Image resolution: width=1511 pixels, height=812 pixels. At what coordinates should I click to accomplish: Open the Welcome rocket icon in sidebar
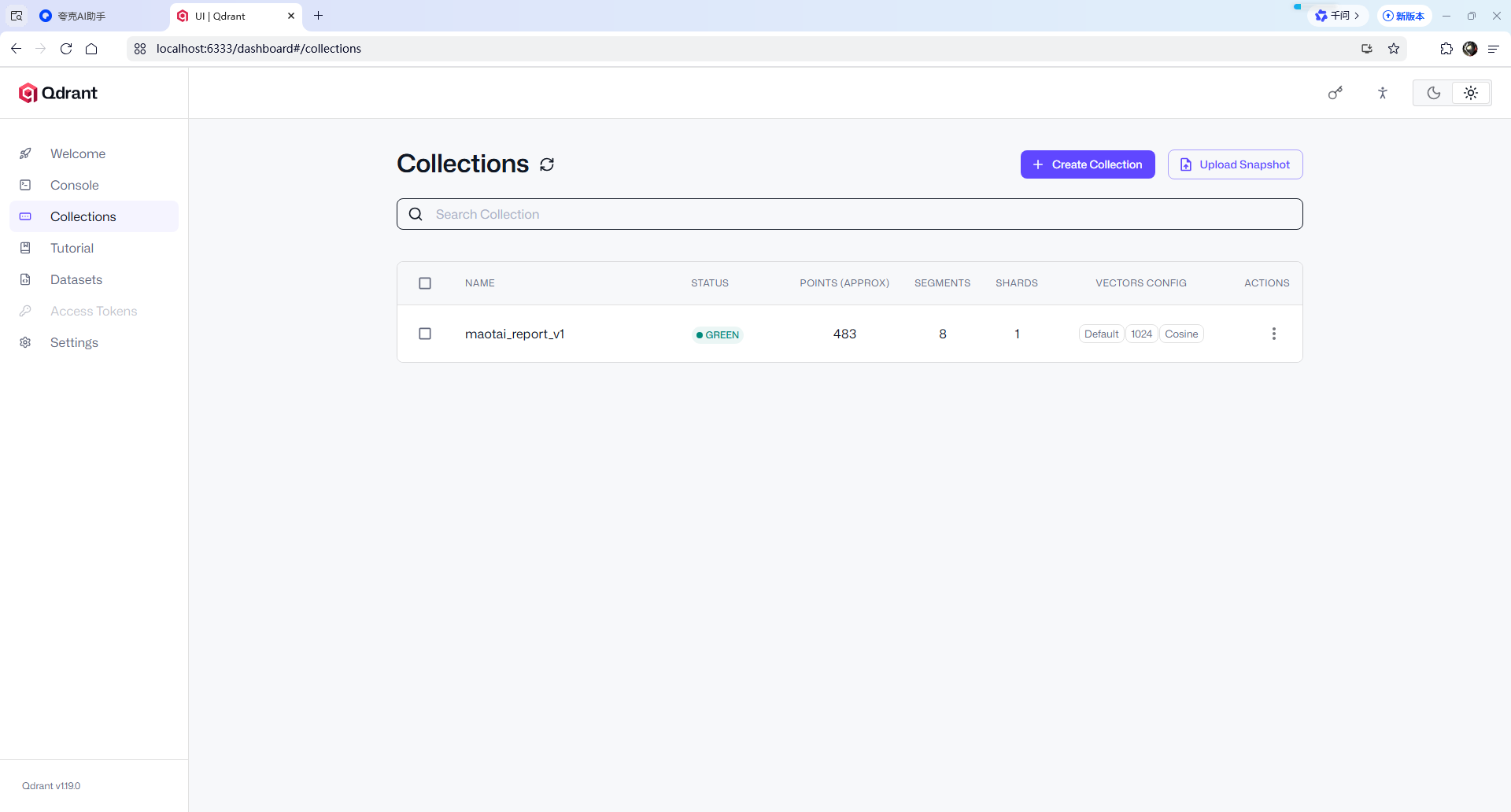click(25, 153)
